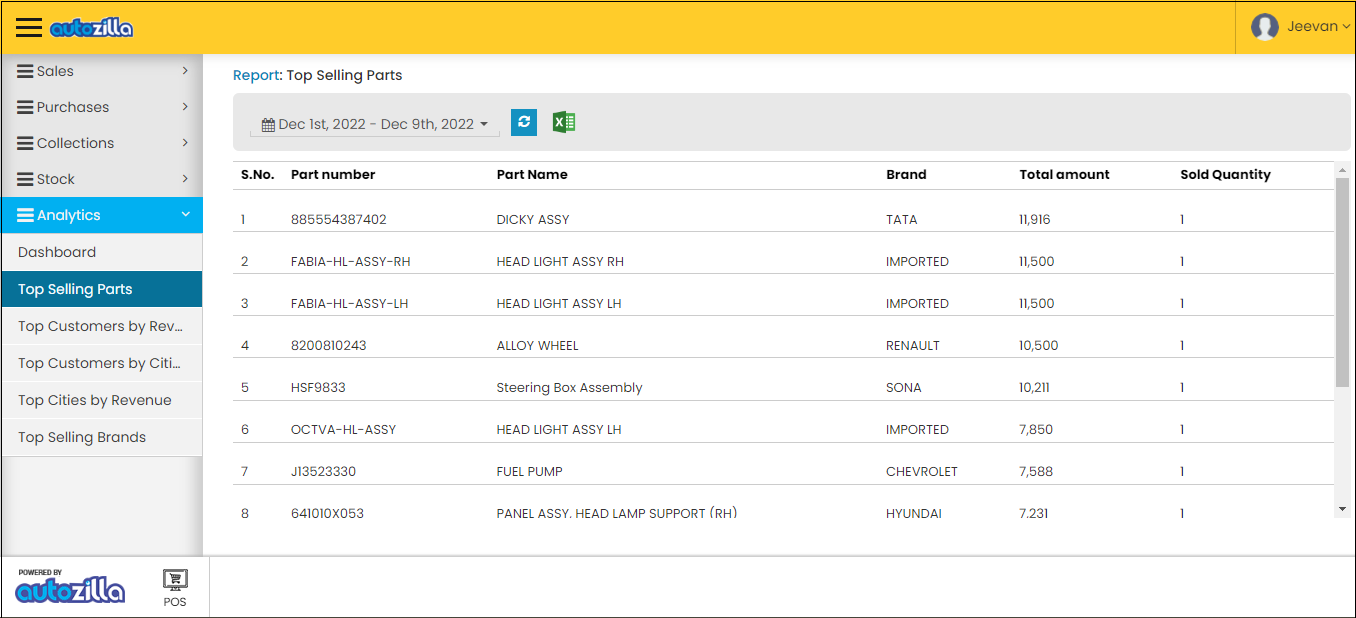The image size is (1356, 618).
Task: Click part number 8200810243
Action: pyautogui.click(x=329, y=345)
